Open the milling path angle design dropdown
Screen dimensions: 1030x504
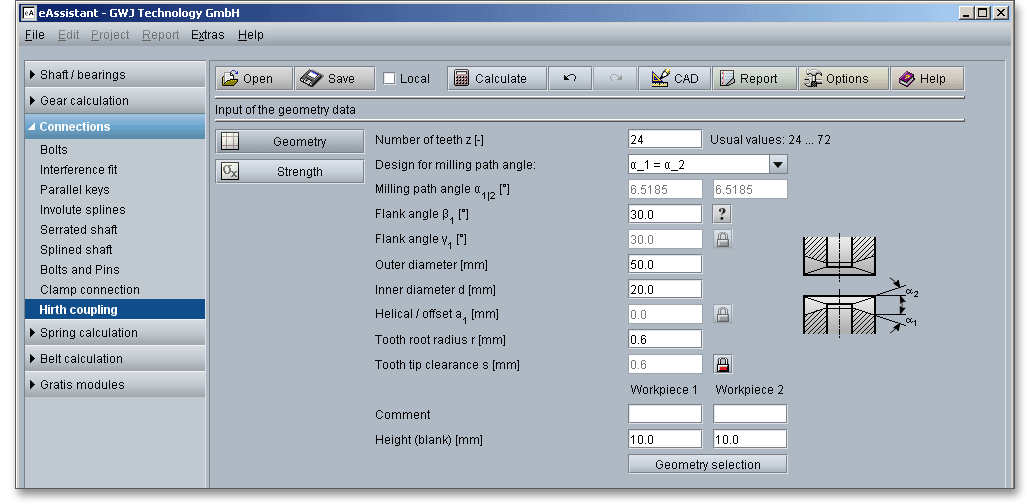click(x=778, y=164)
